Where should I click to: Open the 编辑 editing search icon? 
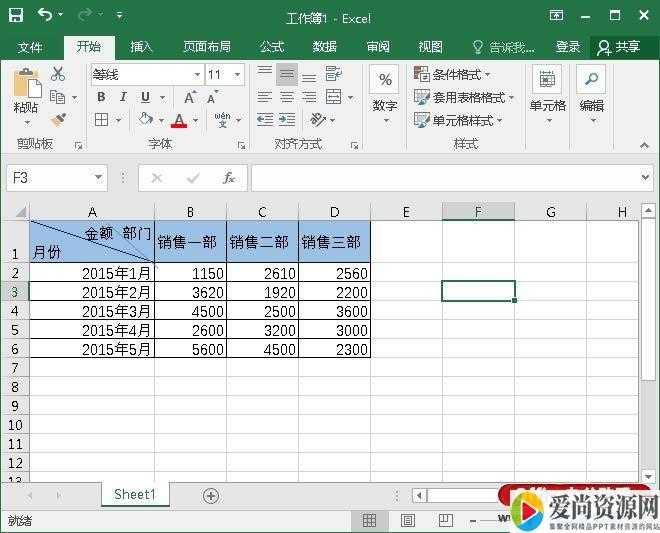click(x=591, y=80)
